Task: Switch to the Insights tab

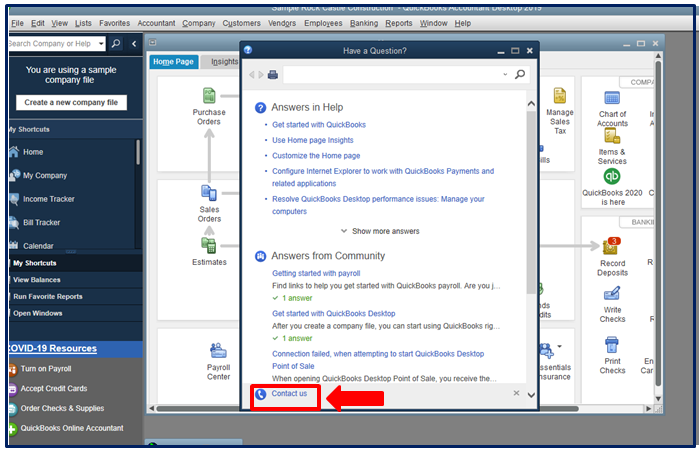Action: [222, 62]
